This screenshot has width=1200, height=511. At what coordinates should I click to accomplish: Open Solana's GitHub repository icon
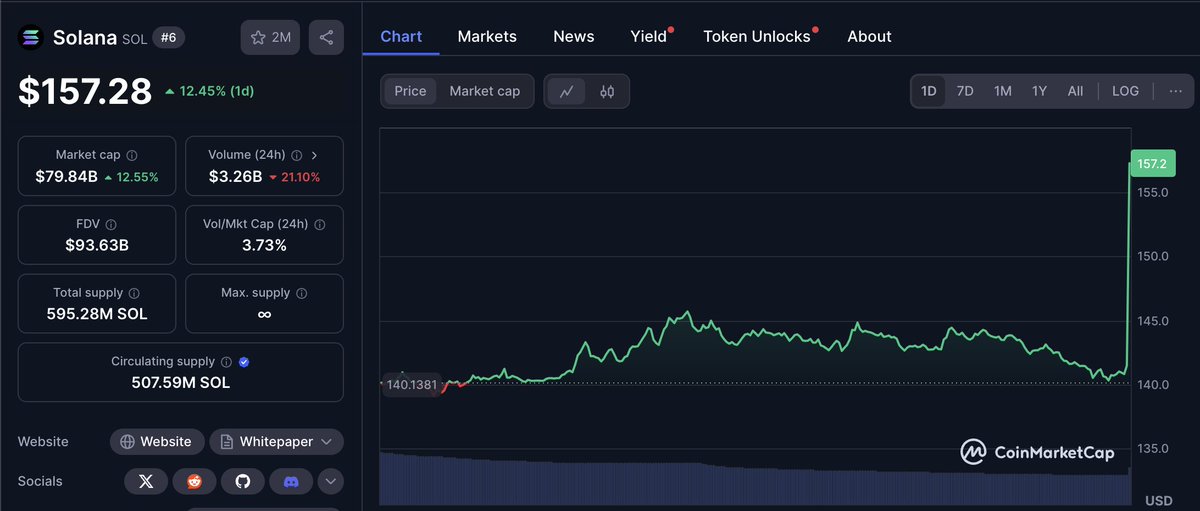point(242,481)
